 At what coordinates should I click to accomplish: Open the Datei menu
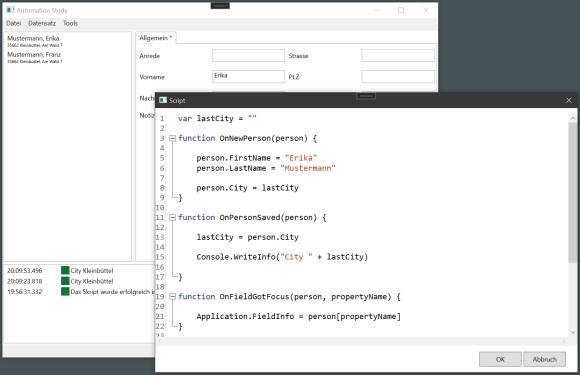tap(14, 23)
